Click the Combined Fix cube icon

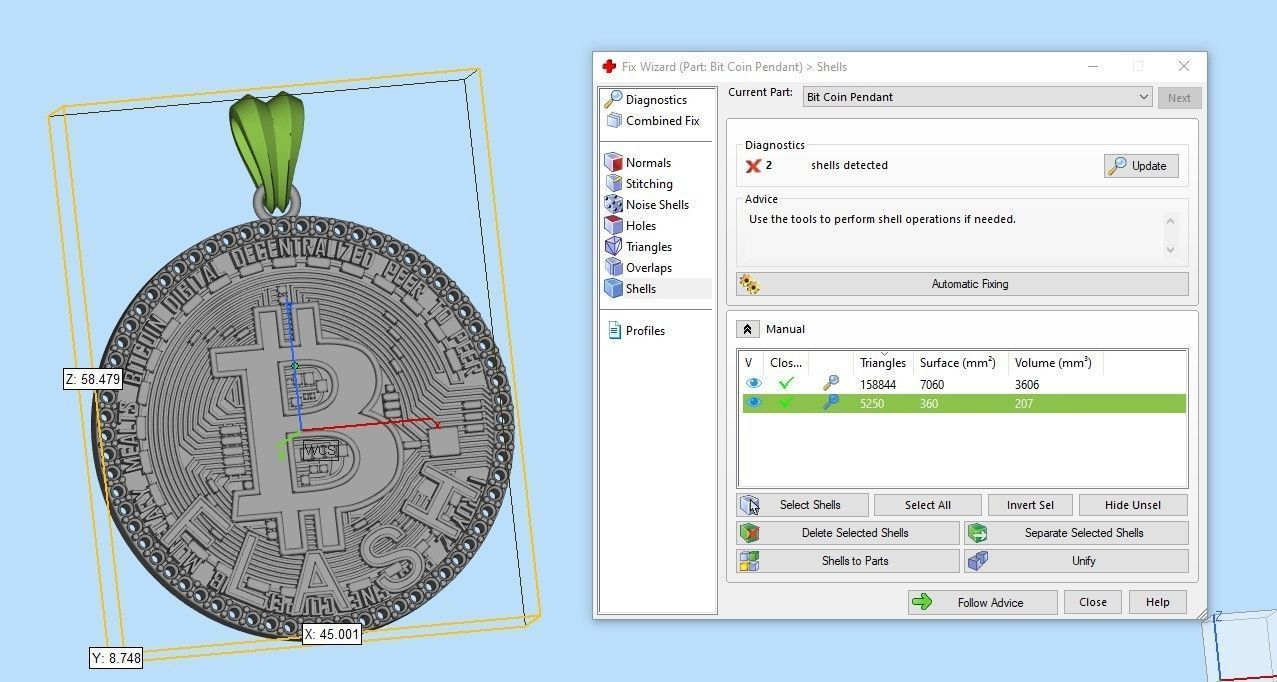(613, 121)
